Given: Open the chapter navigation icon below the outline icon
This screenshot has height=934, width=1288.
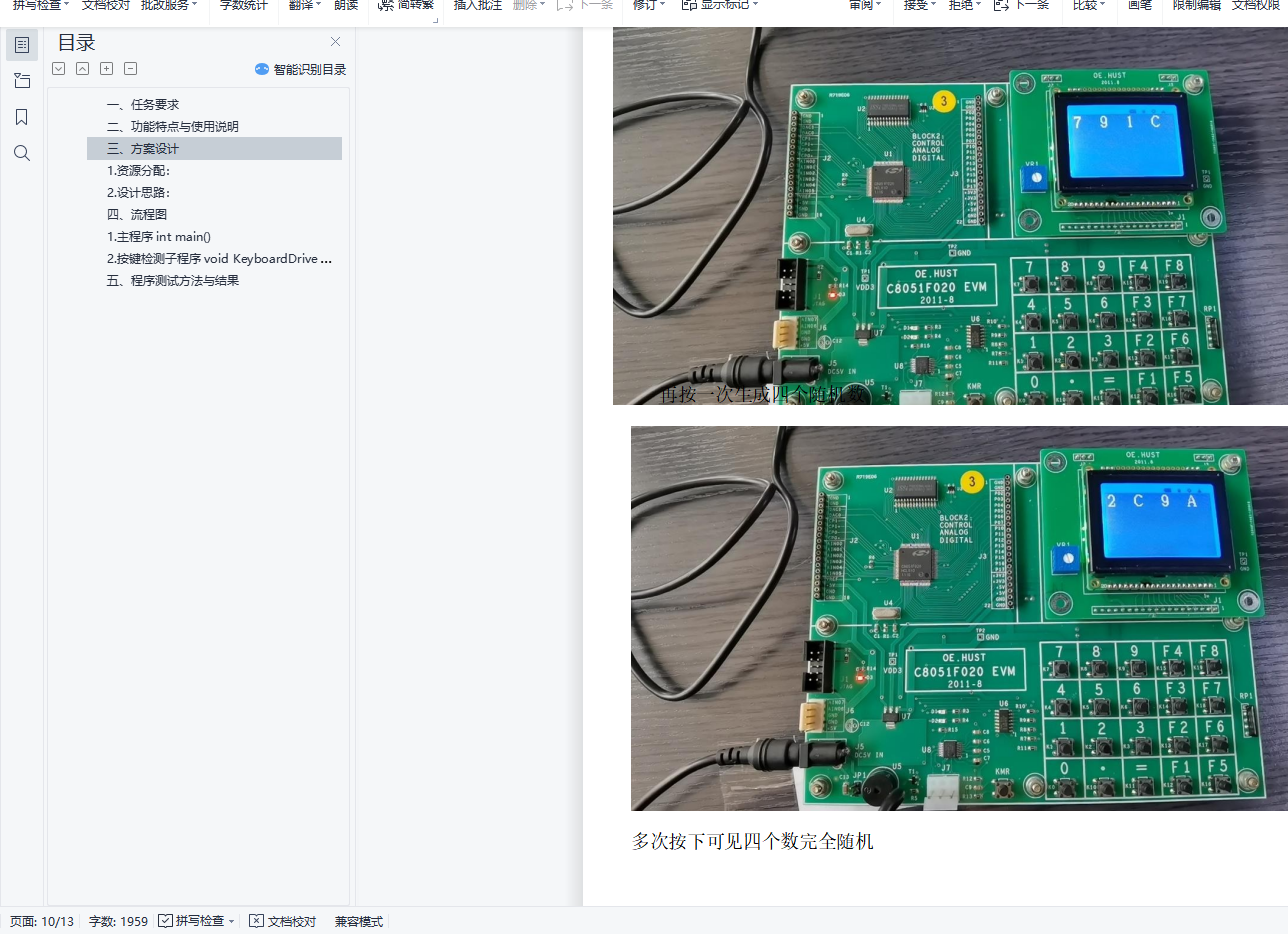Looking at the screenshot, I should click(22, 81).
